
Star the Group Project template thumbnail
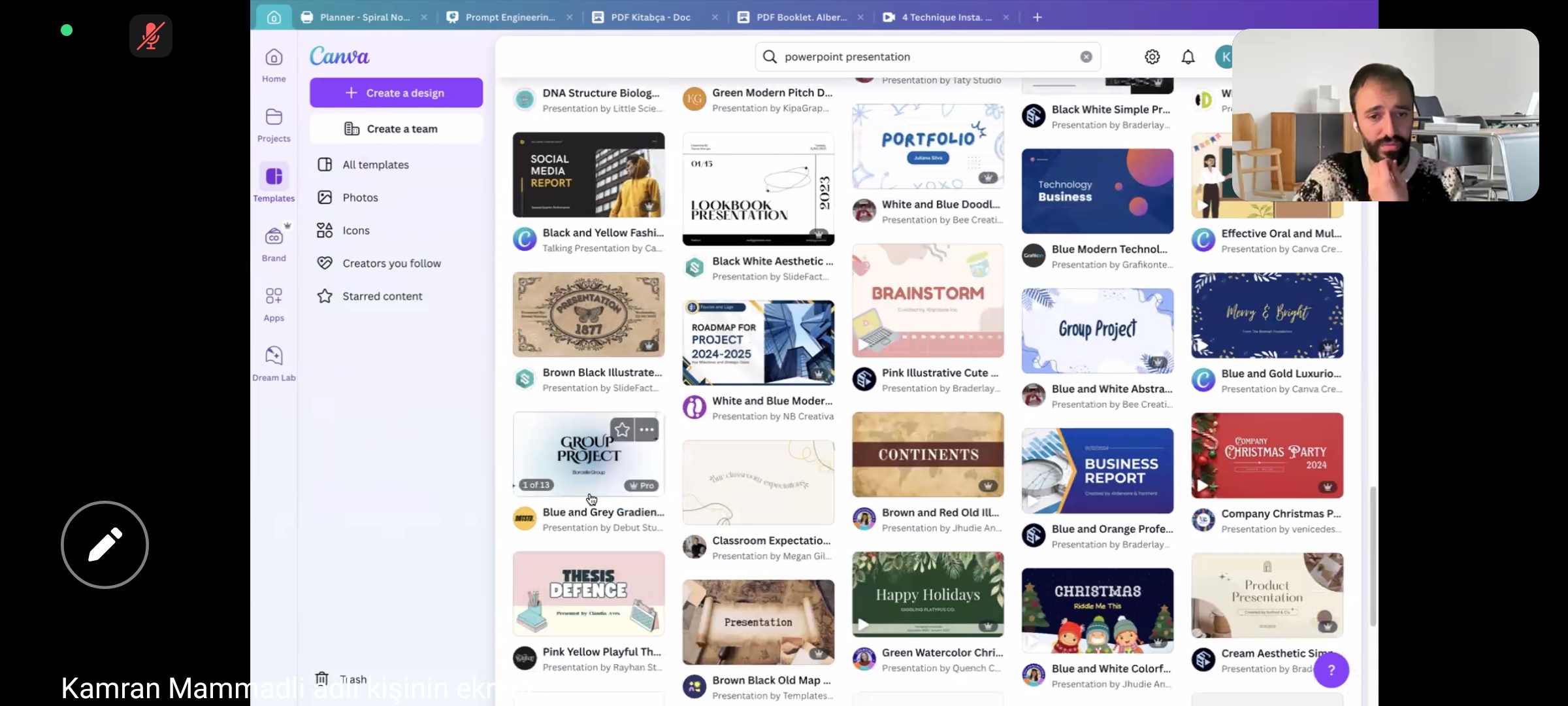pos(622,429)
